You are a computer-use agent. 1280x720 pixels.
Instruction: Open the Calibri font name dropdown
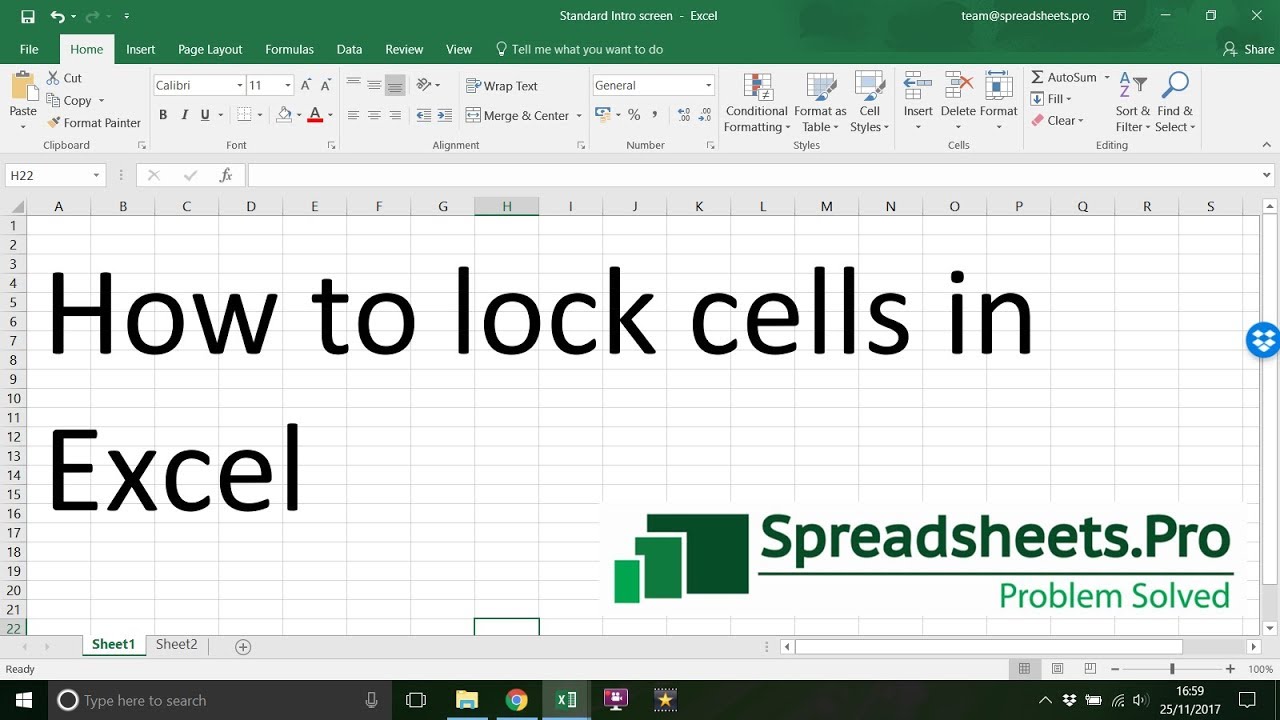point(240,86)
